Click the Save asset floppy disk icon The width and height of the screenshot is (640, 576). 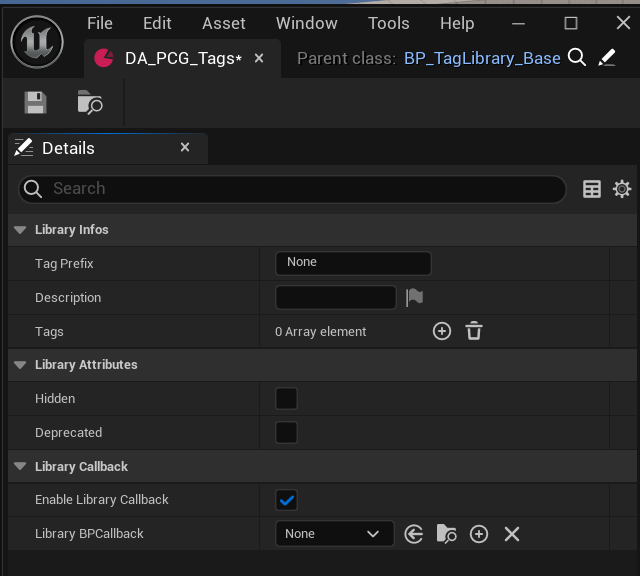click(x=35, y=102)
